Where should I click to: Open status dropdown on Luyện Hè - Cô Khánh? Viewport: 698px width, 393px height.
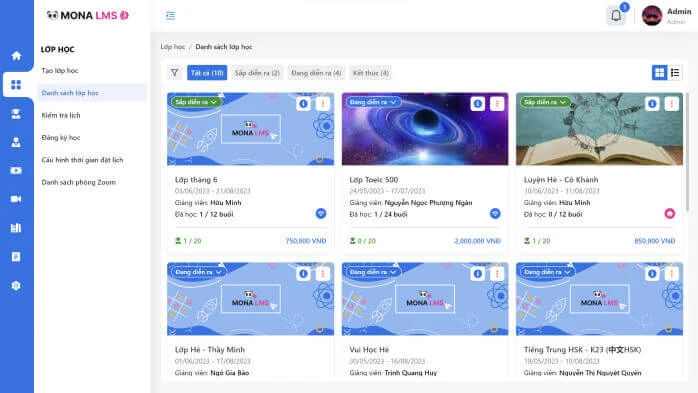pyautogui.click(x=545, y=102)
